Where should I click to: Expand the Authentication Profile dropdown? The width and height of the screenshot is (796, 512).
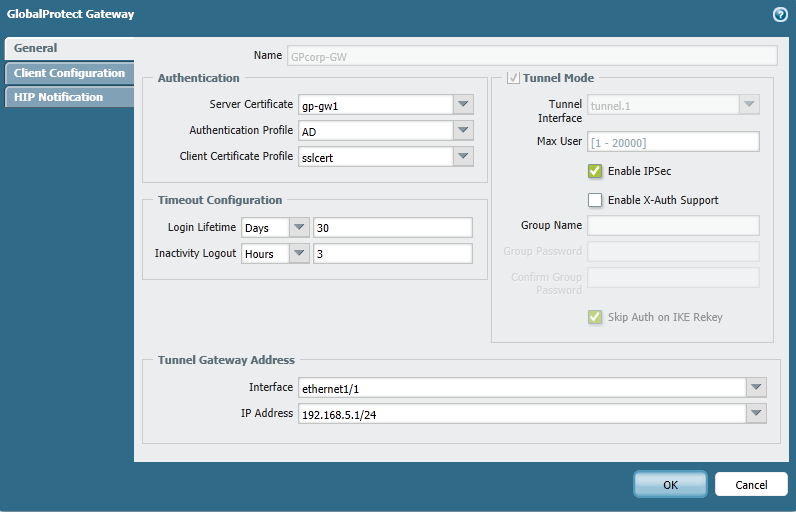463,130
